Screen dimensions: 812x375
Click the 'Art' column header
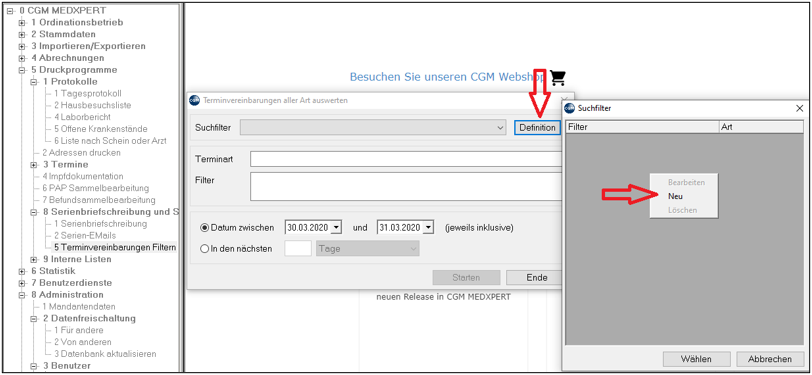[761, 126]
